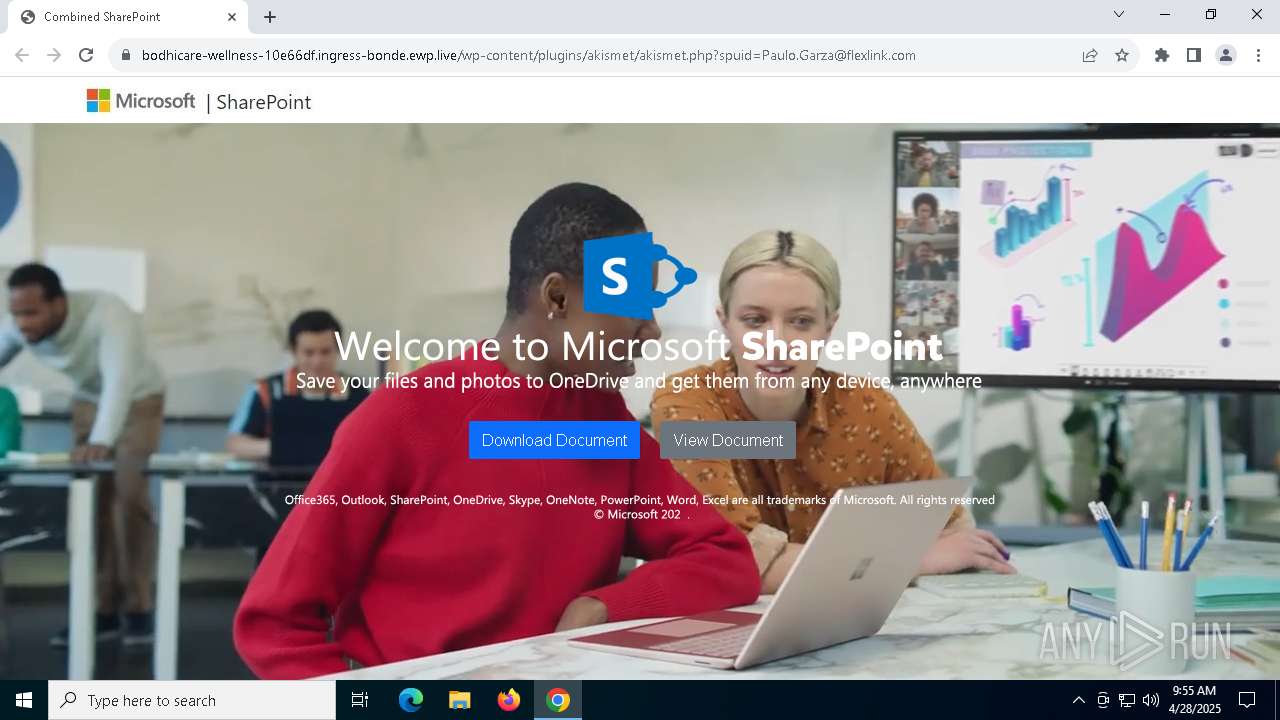The height and width of the screenshot is (720, 1280).
Task: Click the Save your files and photos subtitle
Action: pyautogui.click(x=638, y=381)
